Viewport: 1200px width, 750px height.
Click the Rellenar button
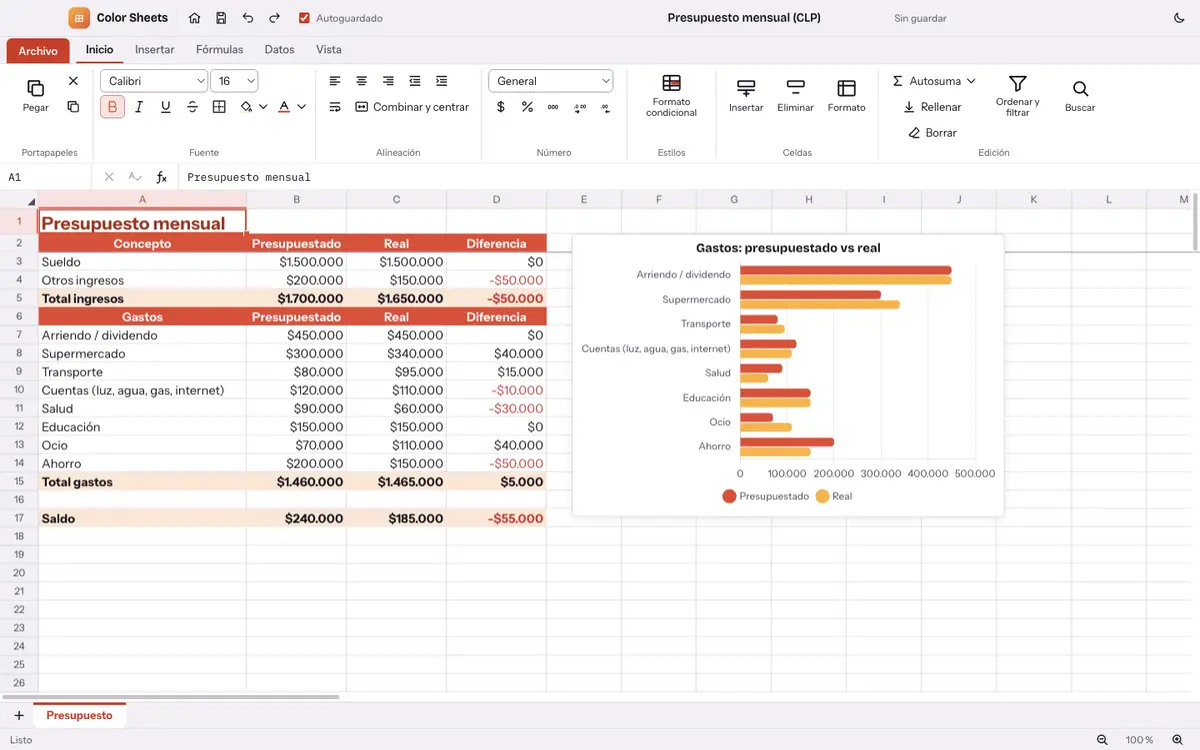pyautogui.click(x=932, y=107)
